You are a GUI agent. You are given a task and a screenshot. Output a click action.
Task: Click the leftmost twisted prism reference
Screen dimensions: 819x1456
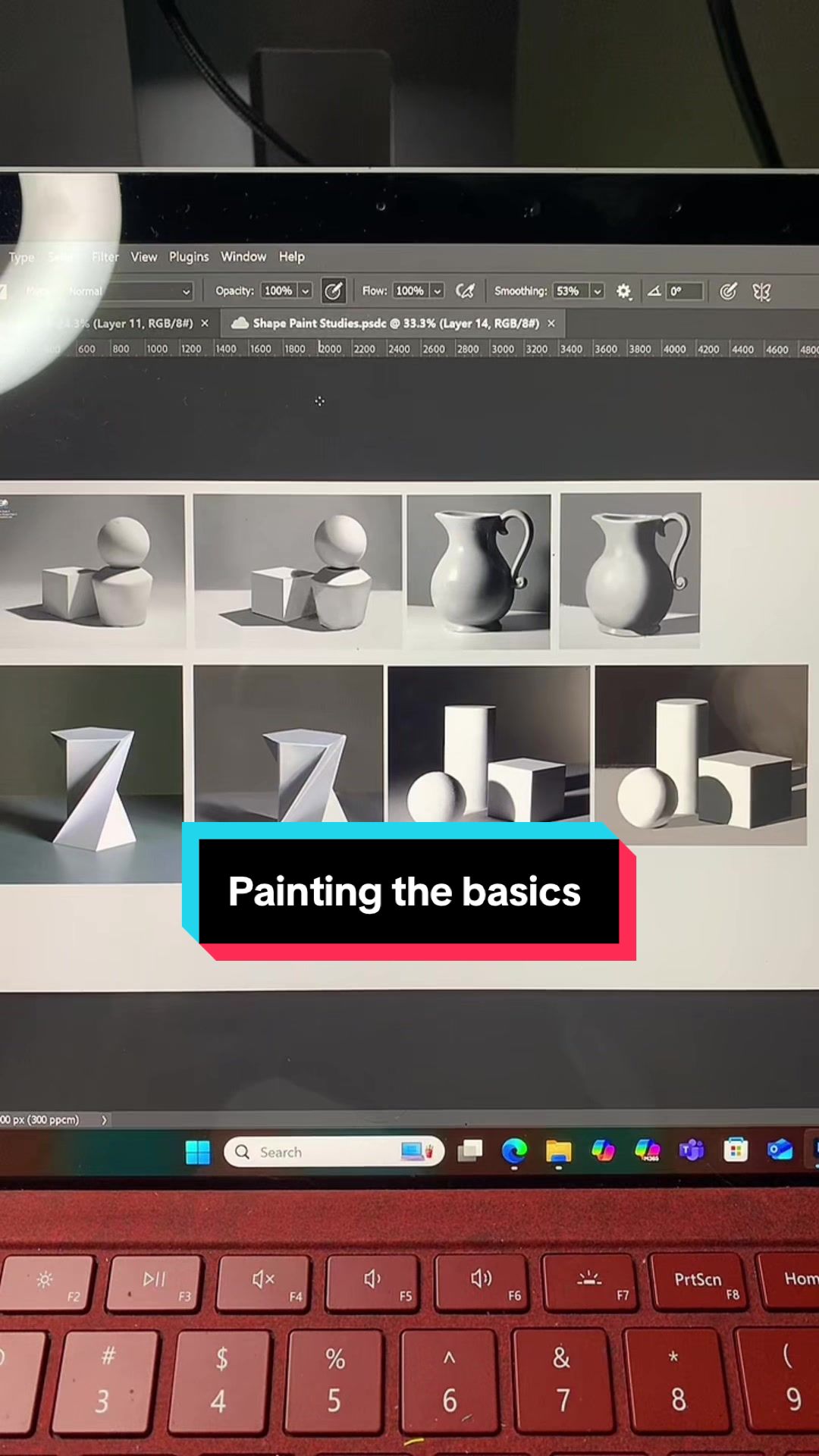click(x=91, y=774)
